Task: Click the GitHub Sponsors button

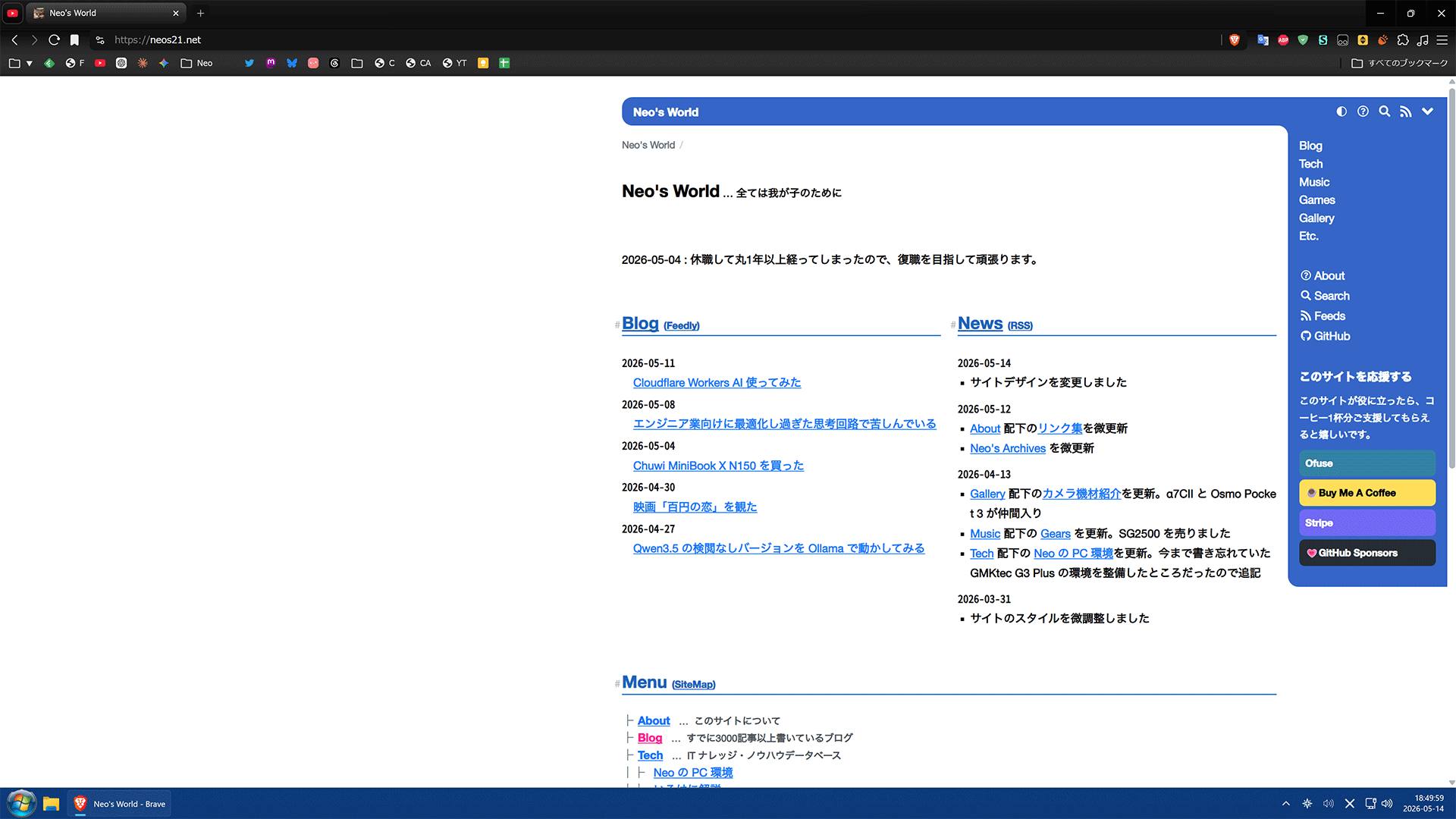Action: pyautogui.click(x=1367, y=553)
